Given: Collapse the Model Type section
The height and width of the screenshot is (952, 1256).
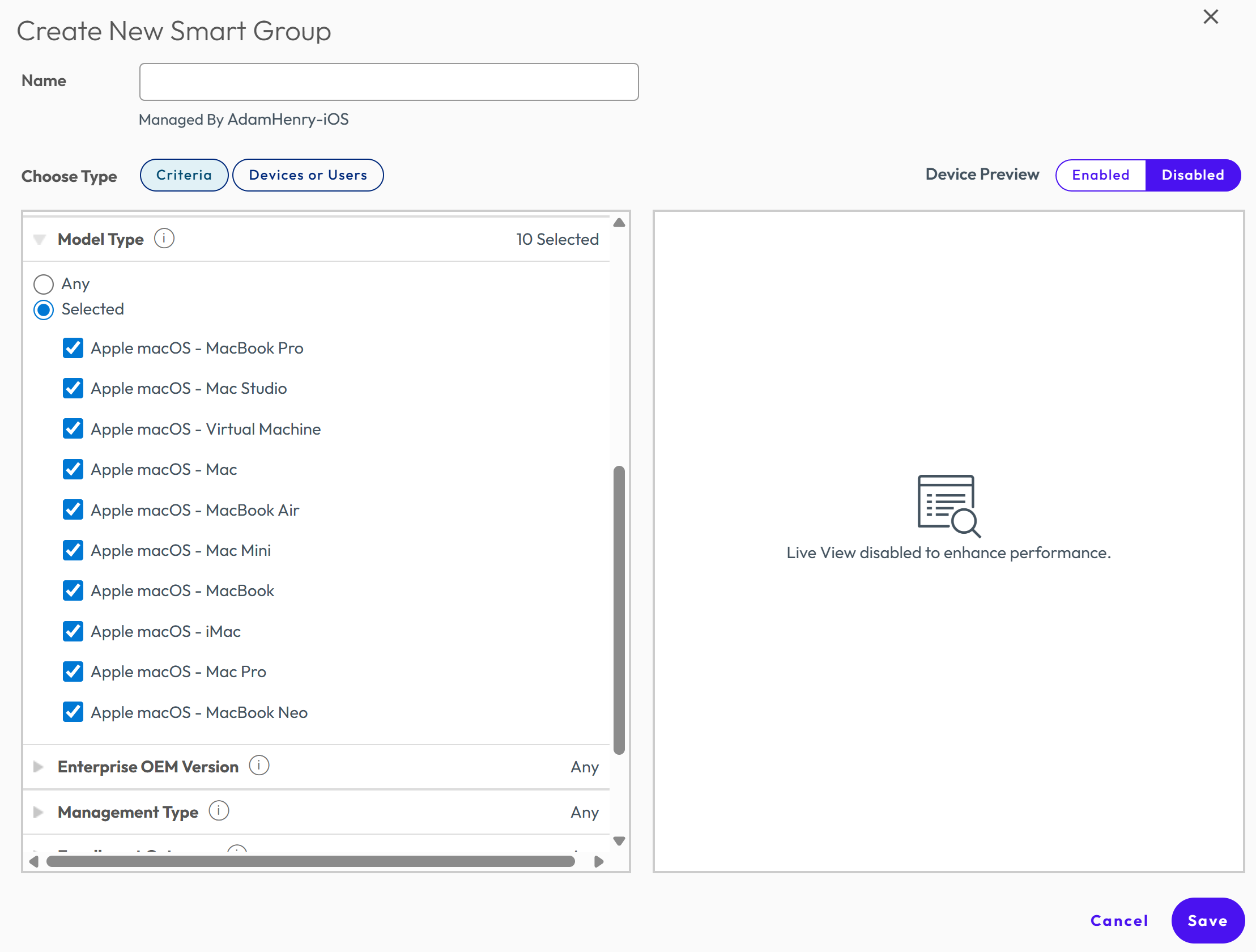Looking at the screenshot, I should pyautogui.click(x=39, y=239).
